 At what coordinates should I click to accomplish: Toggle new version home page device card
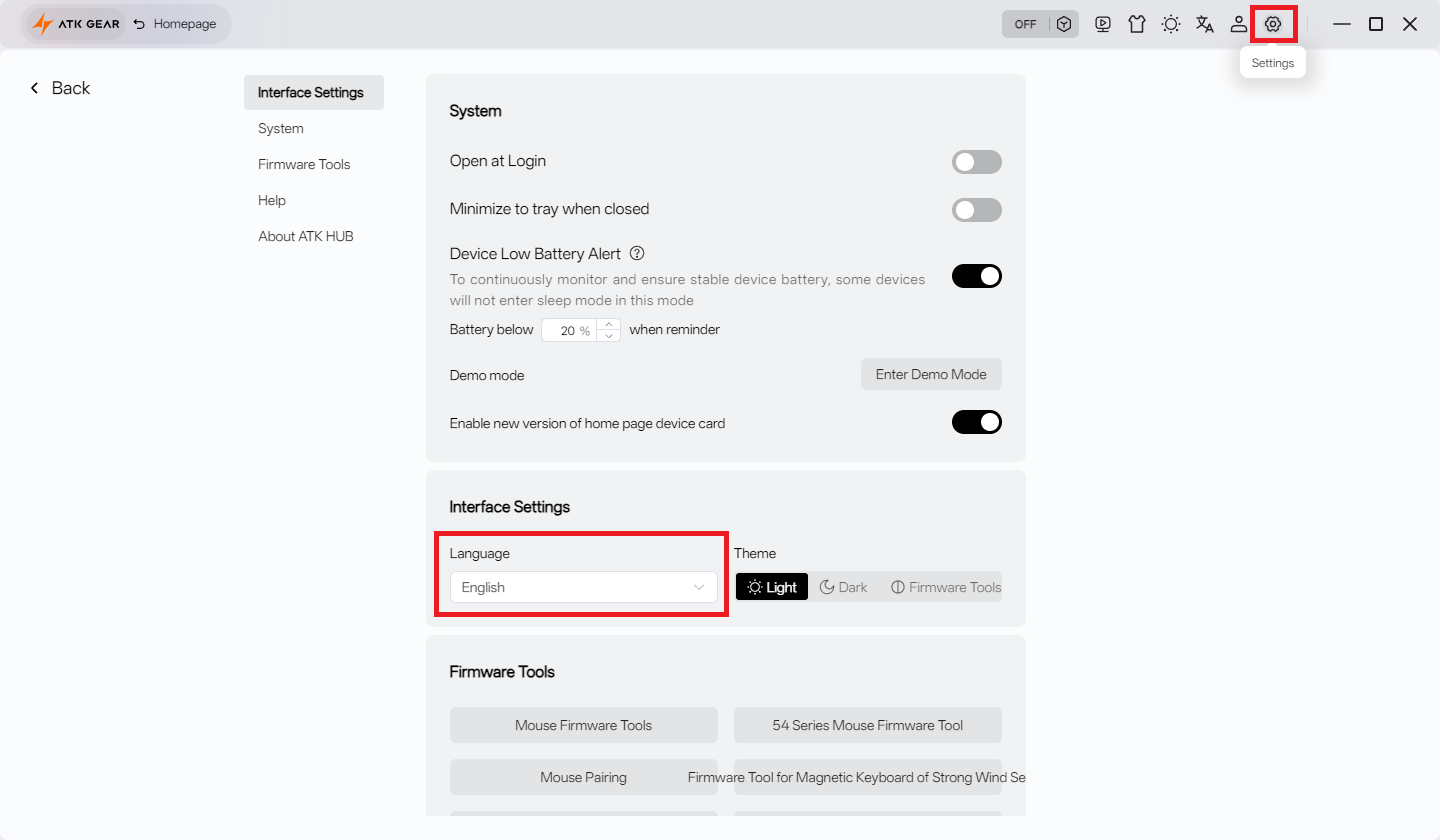[977, 422]
